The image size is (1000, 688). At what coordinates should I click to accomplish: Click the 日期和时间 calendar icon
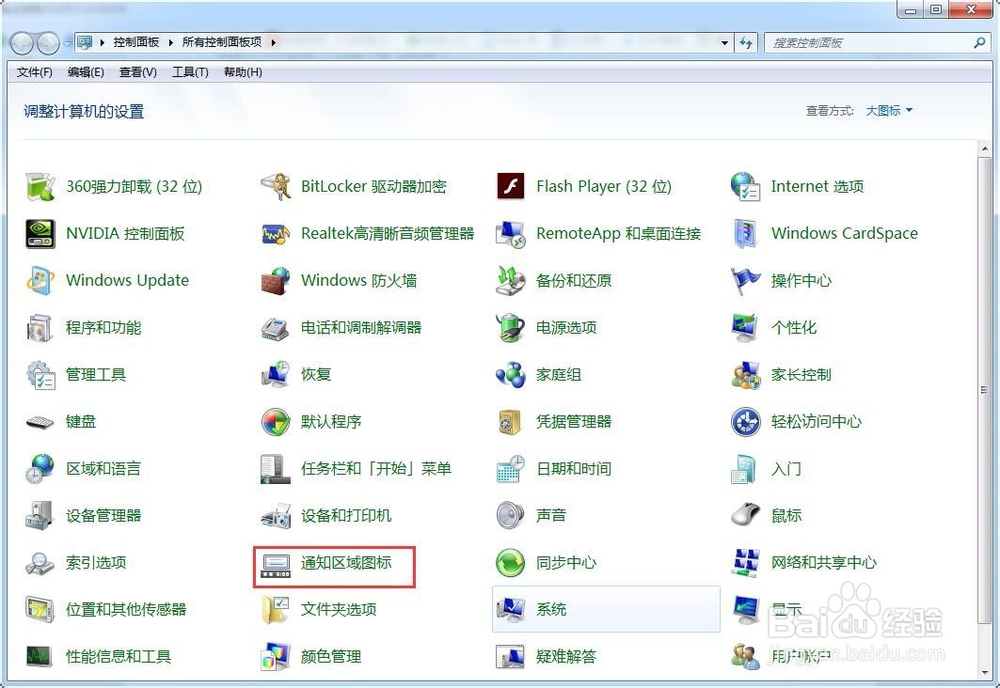click(x=510, y=469)
